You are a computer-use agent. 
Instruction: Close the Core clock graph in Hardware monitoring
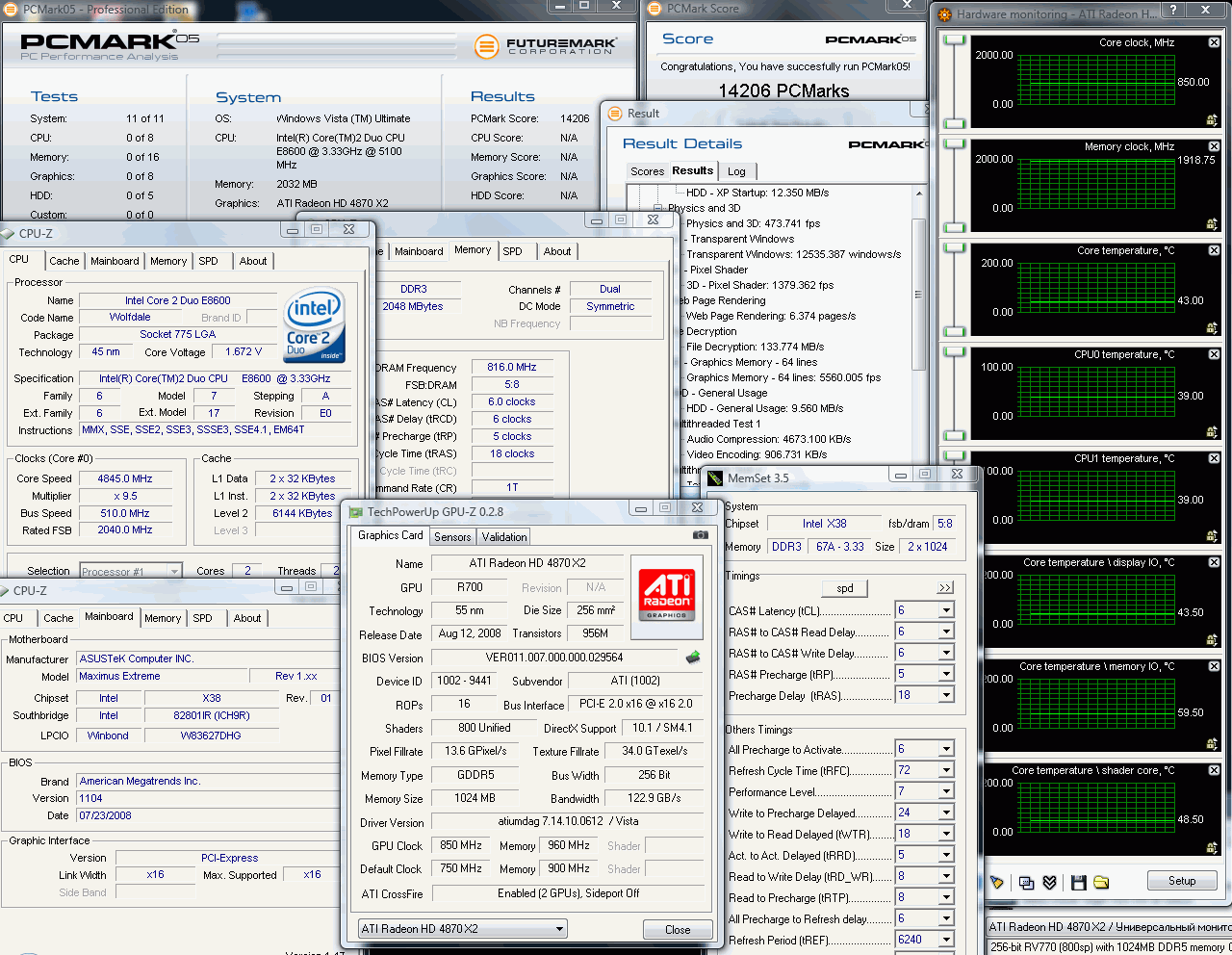[x=1214, y=42]
